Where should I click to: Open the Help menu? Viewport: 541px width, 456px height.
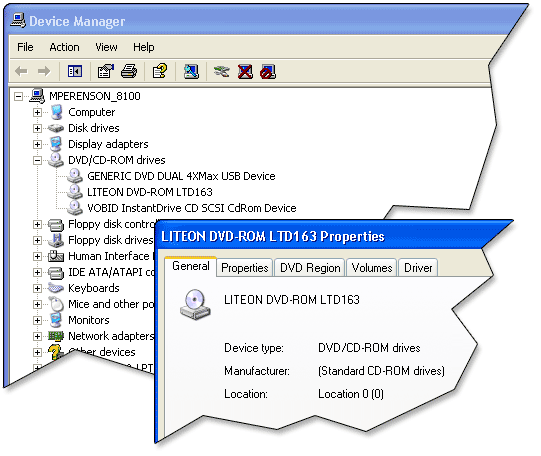coord(144,47)
